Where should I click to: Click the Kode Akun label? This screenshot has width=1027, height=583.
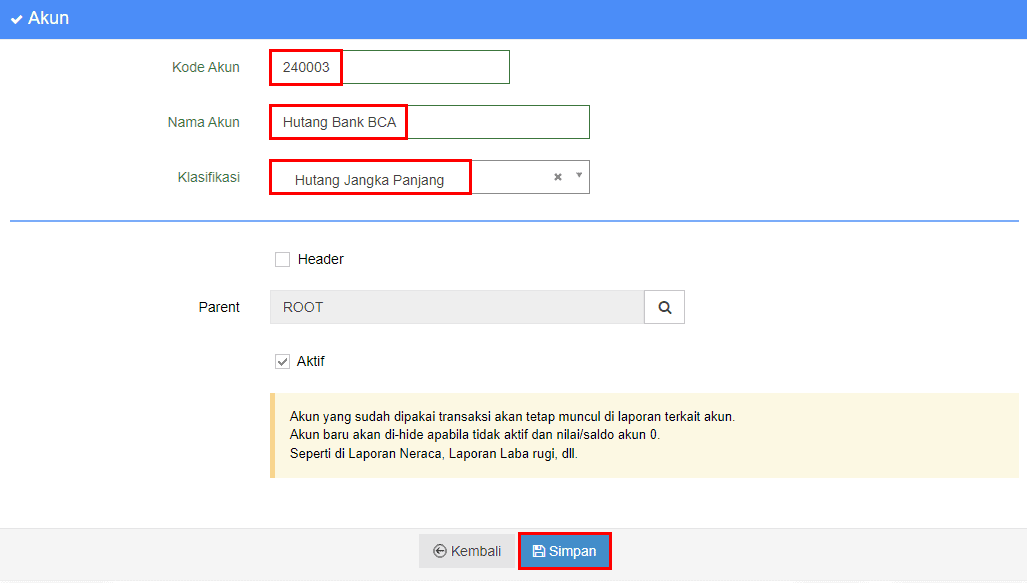tap(206, 67)
